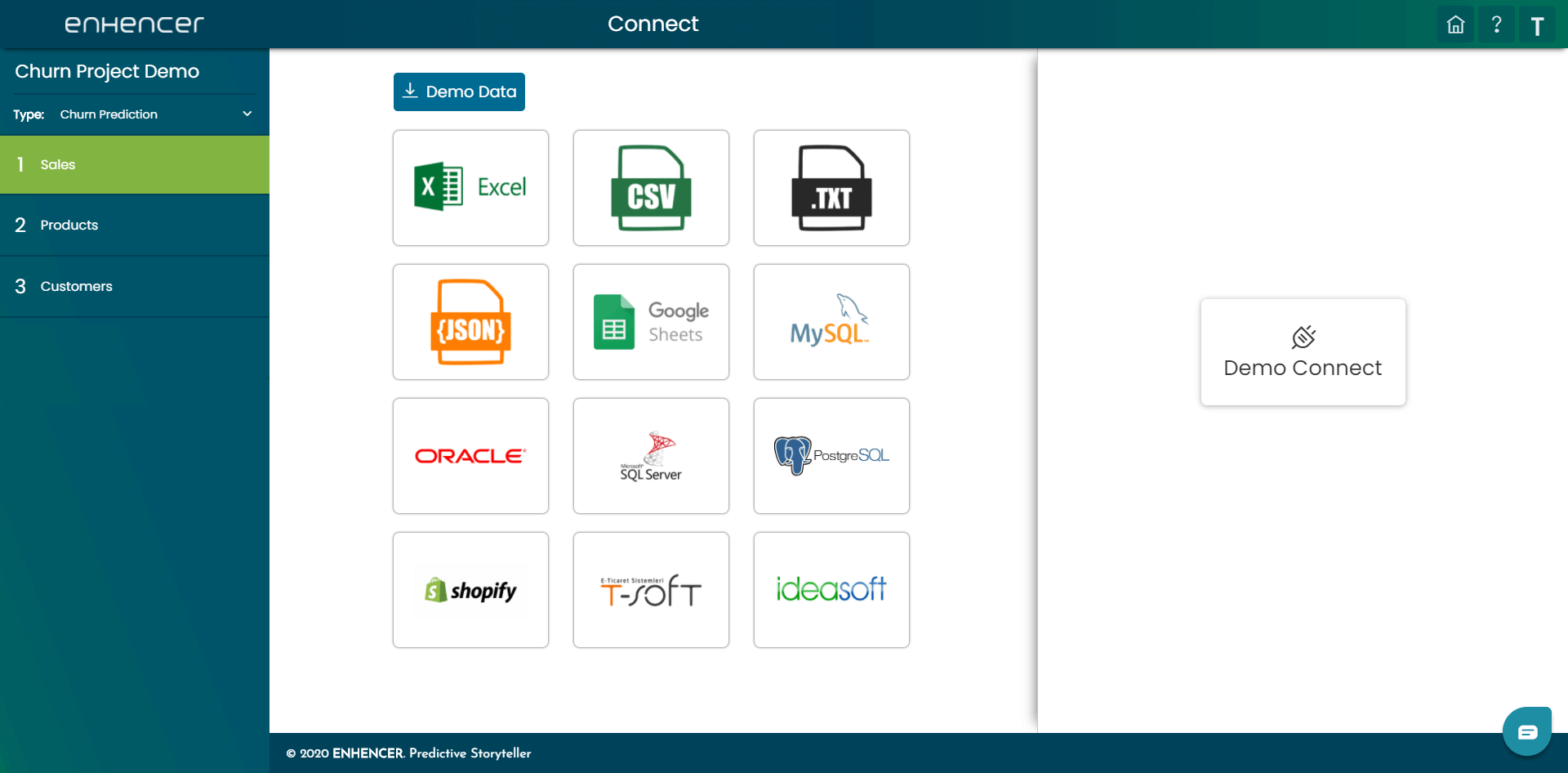
Task: Select the JSON data source
Action: click(470, 322)
